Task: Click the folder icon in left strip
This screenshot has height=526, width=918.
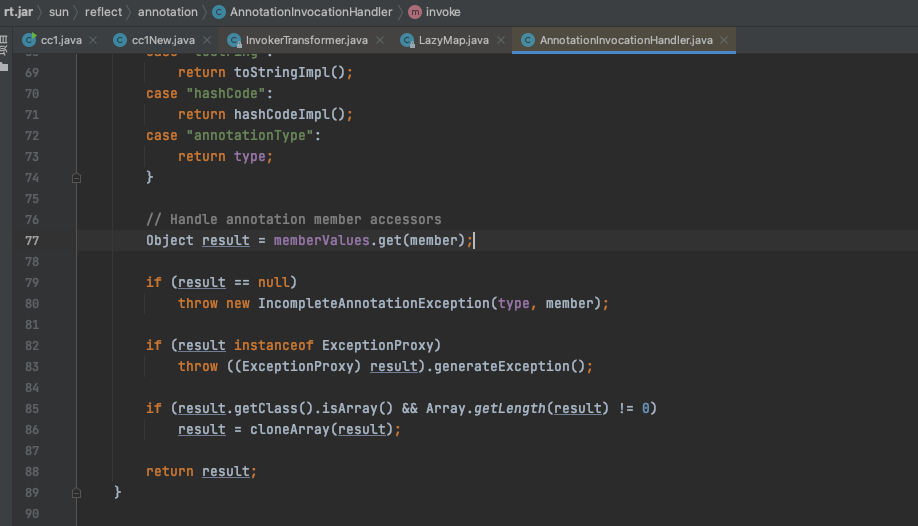Action: [x=4, y=67]
